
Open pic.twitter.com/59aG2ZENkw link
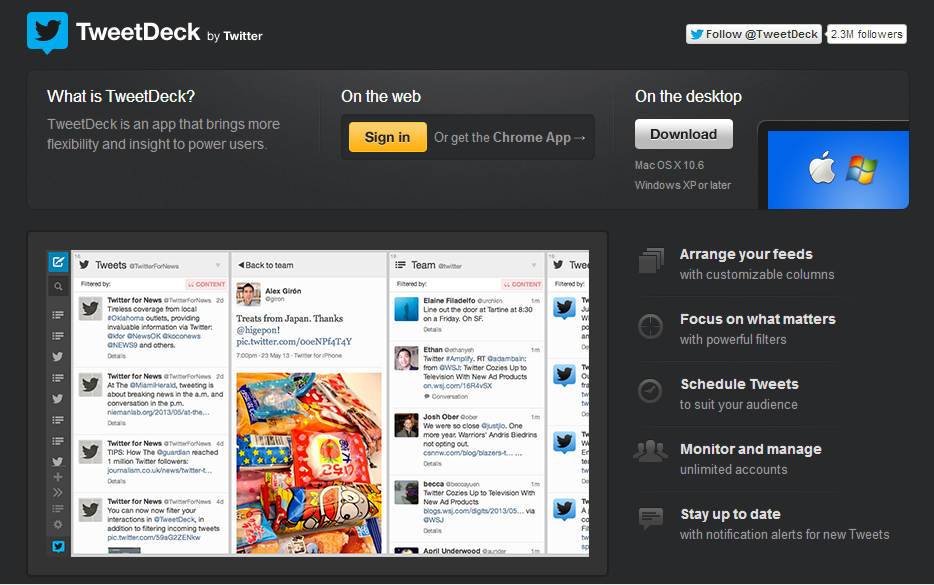click(x=154, y=537)
